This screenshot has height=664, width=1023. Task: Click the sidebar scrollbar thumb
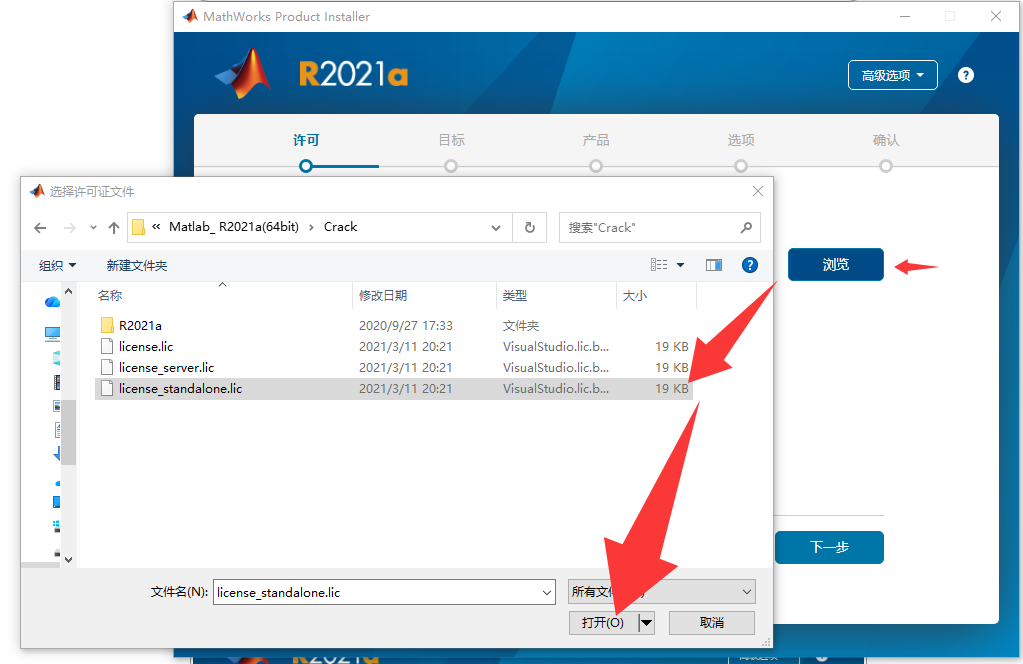pyautogui.click(x=69, y=432)
